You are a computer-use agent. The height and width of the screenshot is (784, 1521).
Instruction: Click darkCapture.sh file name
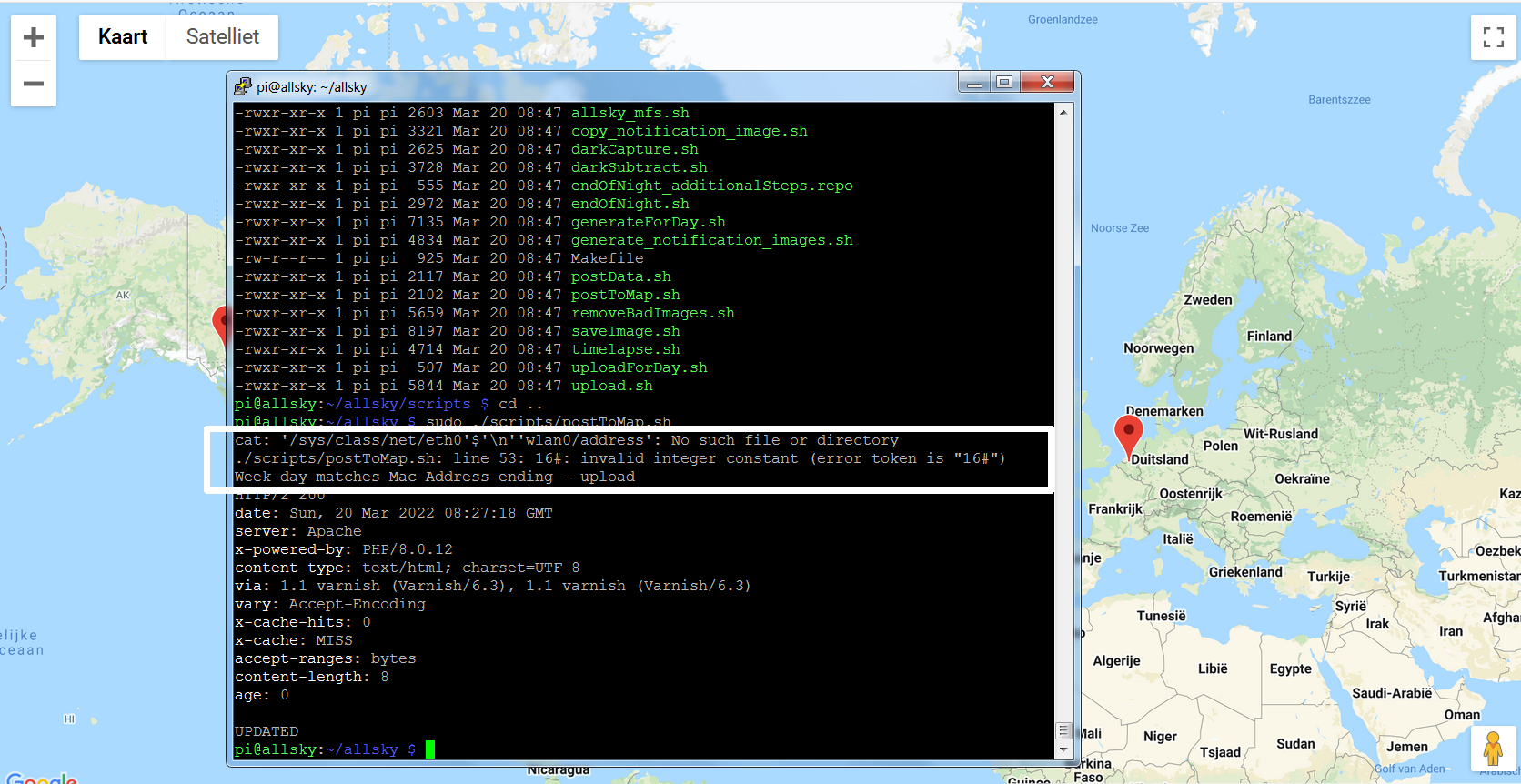[635, 149]
